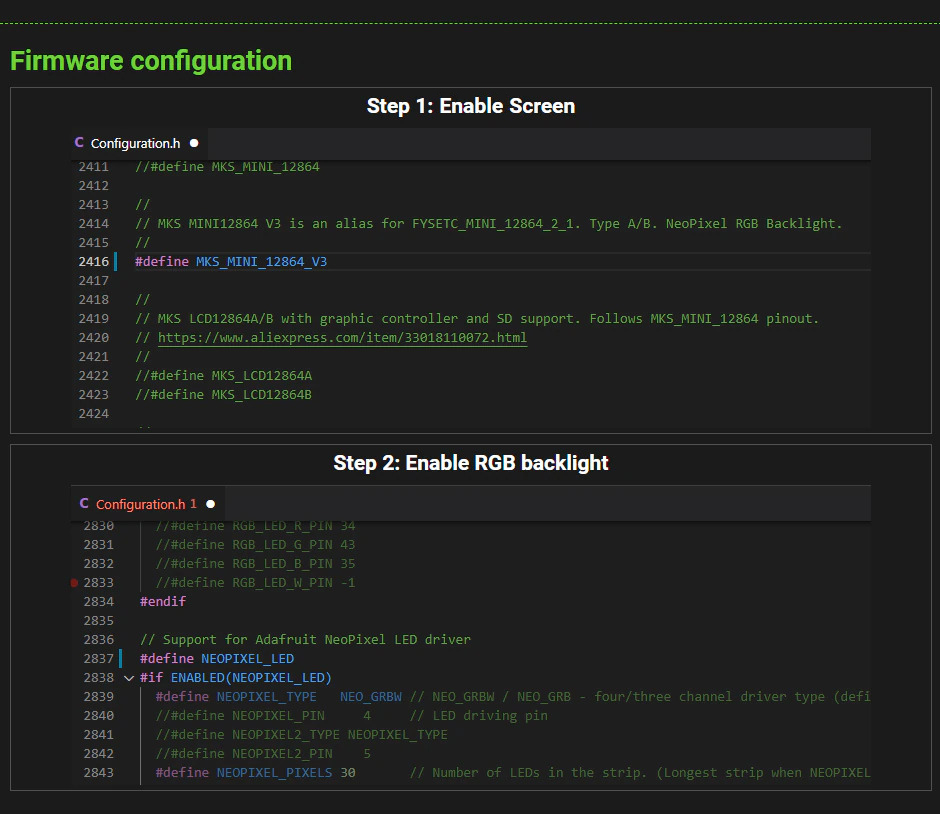
Task: Click line number 2414
Action: tap(94, 224)
